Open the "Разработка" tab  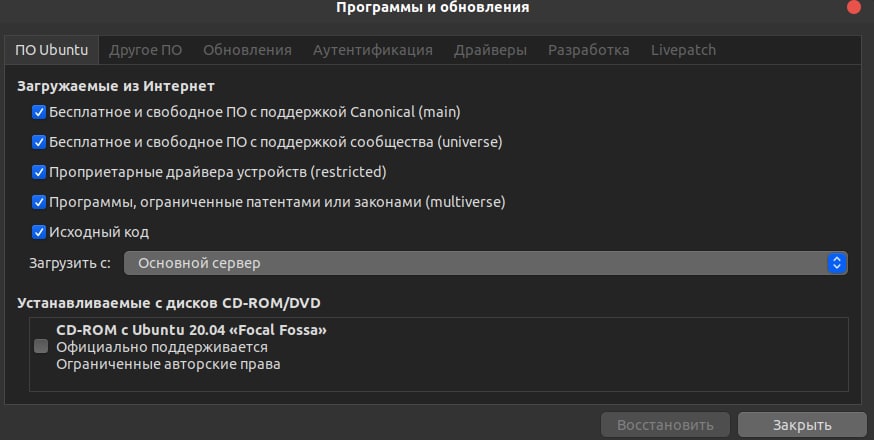(588, 50)
